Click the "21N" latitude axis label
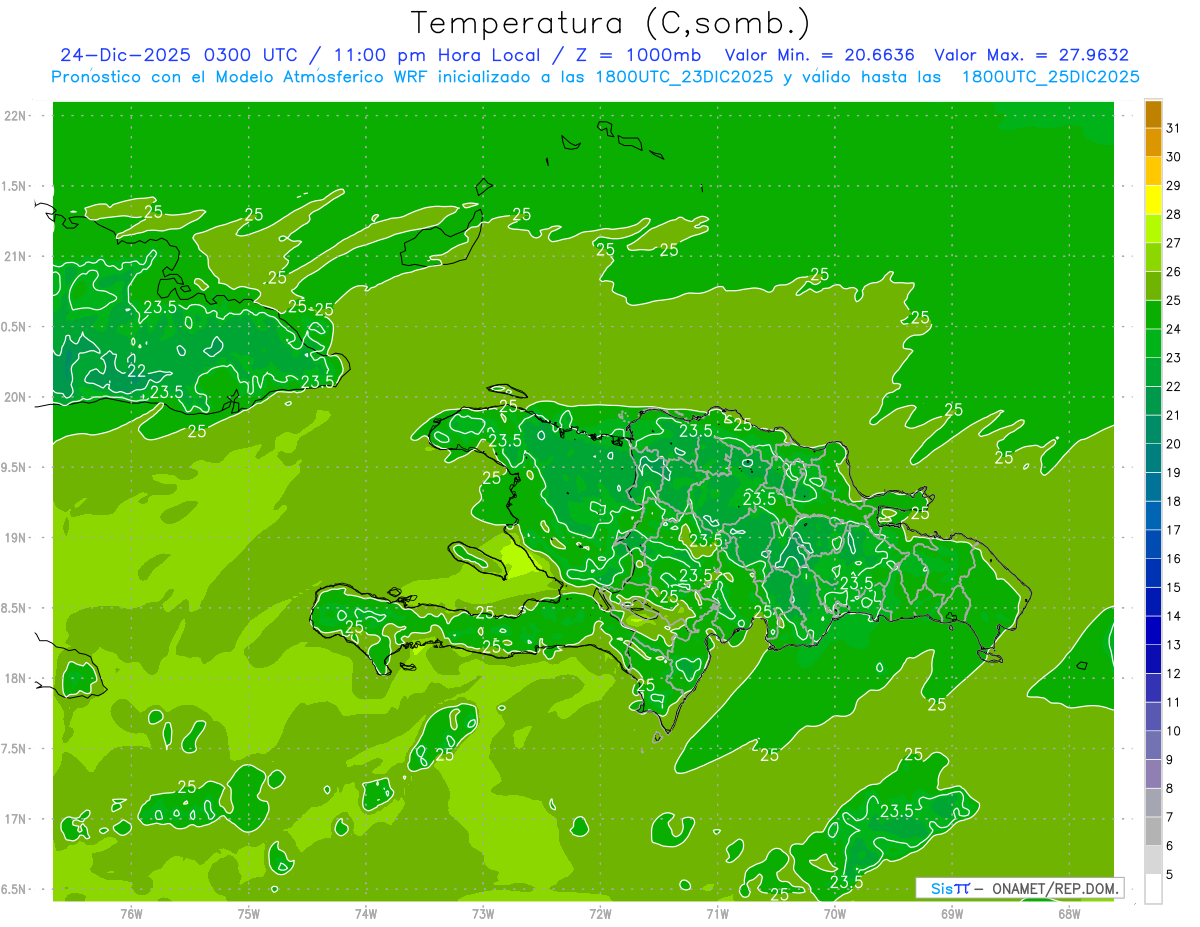 pos(17,256)
